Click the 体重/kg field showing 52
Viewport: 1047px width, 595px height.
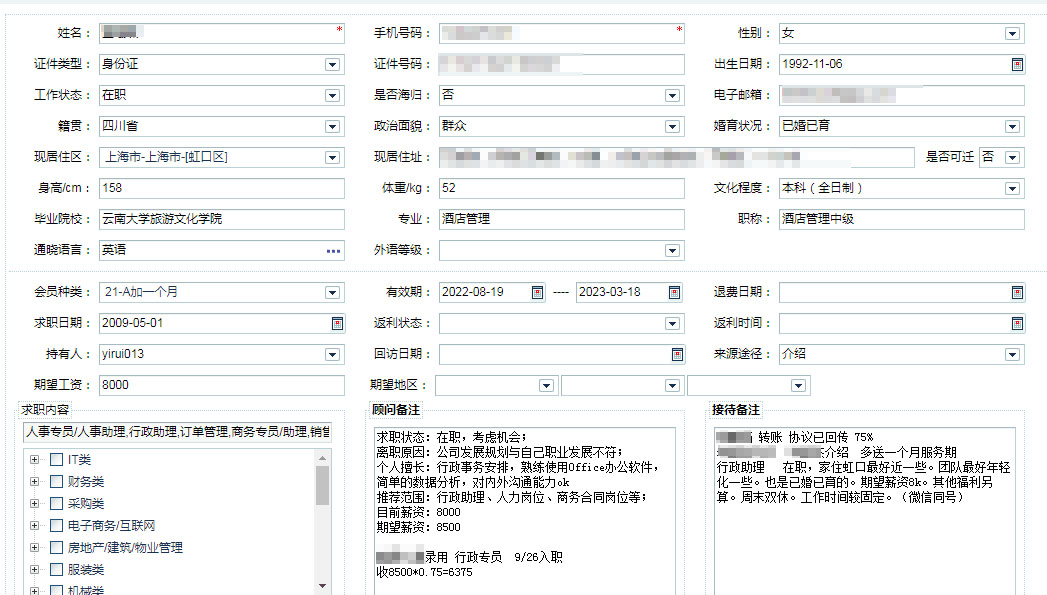(x=562, y=188)
